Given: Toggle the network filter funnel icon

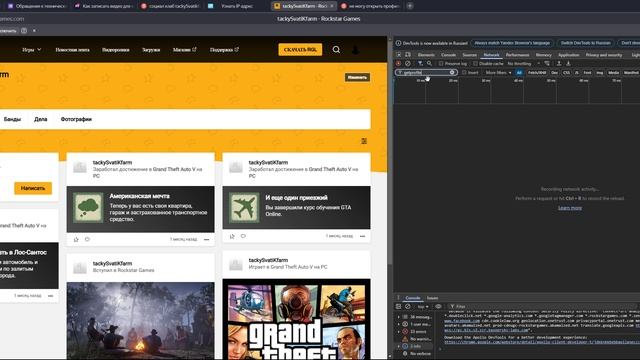Looking at the screenshot, I should (420, 64).
